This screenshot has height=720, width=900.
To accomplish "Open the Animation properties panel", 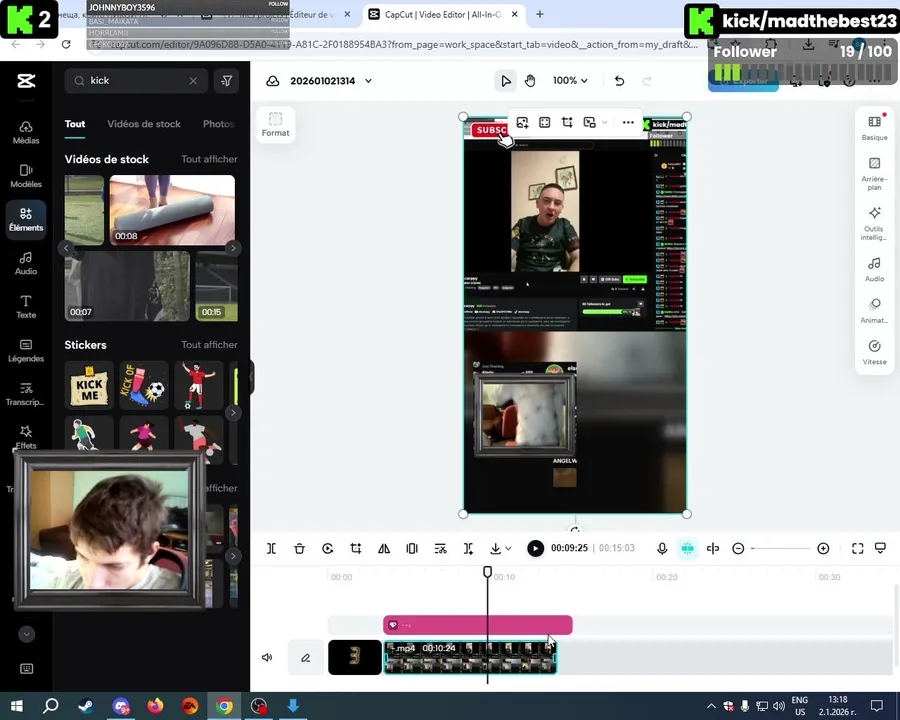I will (x=874, y=311).
